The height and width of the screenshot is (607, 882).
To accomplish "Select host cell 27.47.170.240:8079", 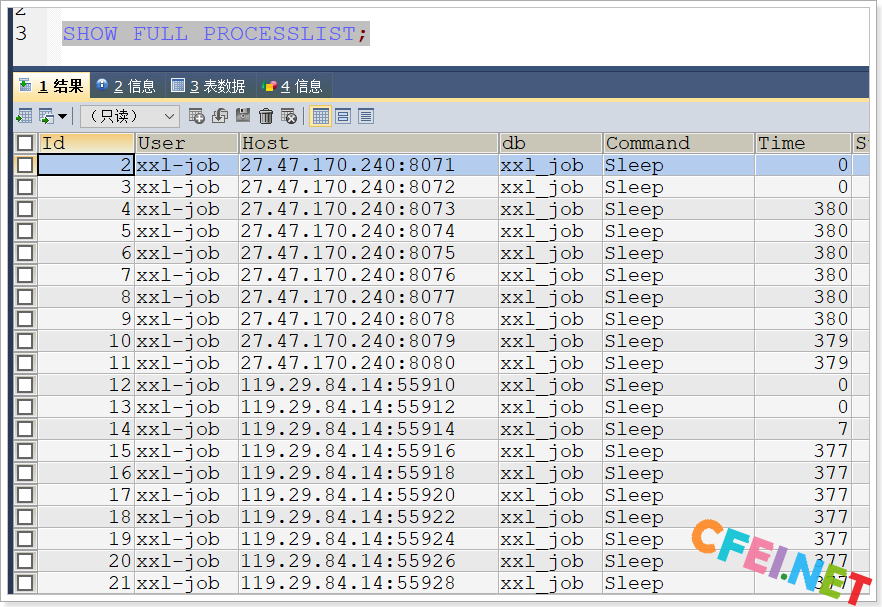I will tap(368, 341).
